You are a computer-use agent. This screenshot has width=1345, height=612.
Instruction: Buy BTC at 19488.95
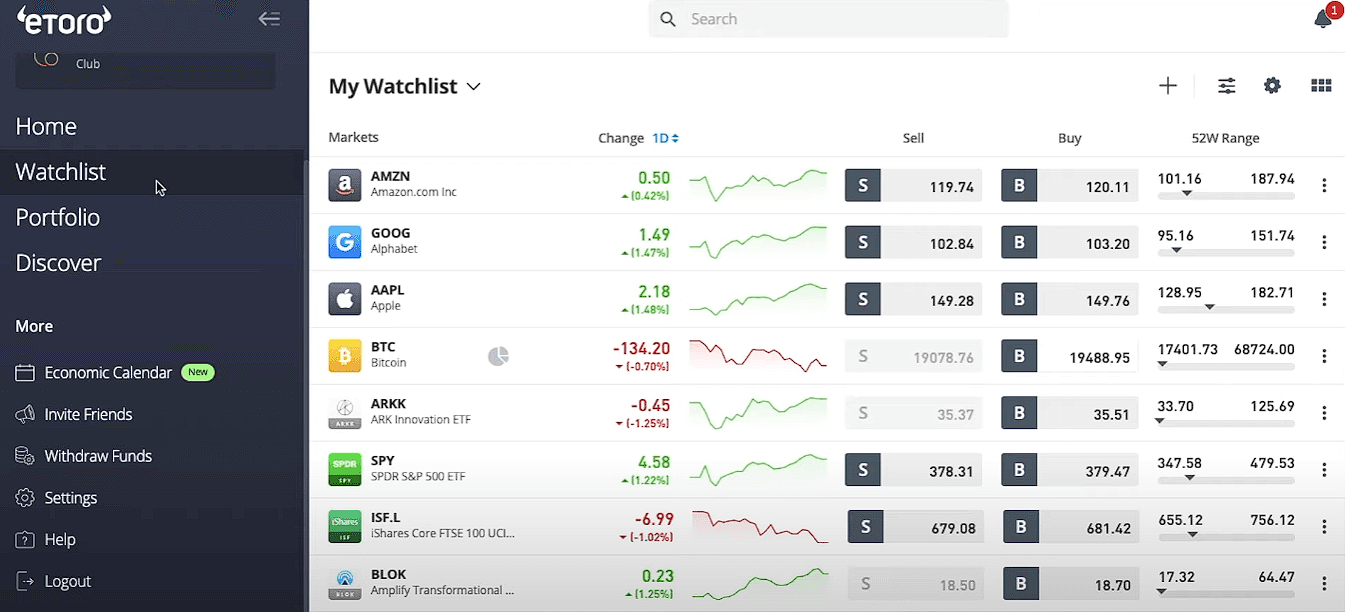pyautogui.click(x=1069, y=357)
